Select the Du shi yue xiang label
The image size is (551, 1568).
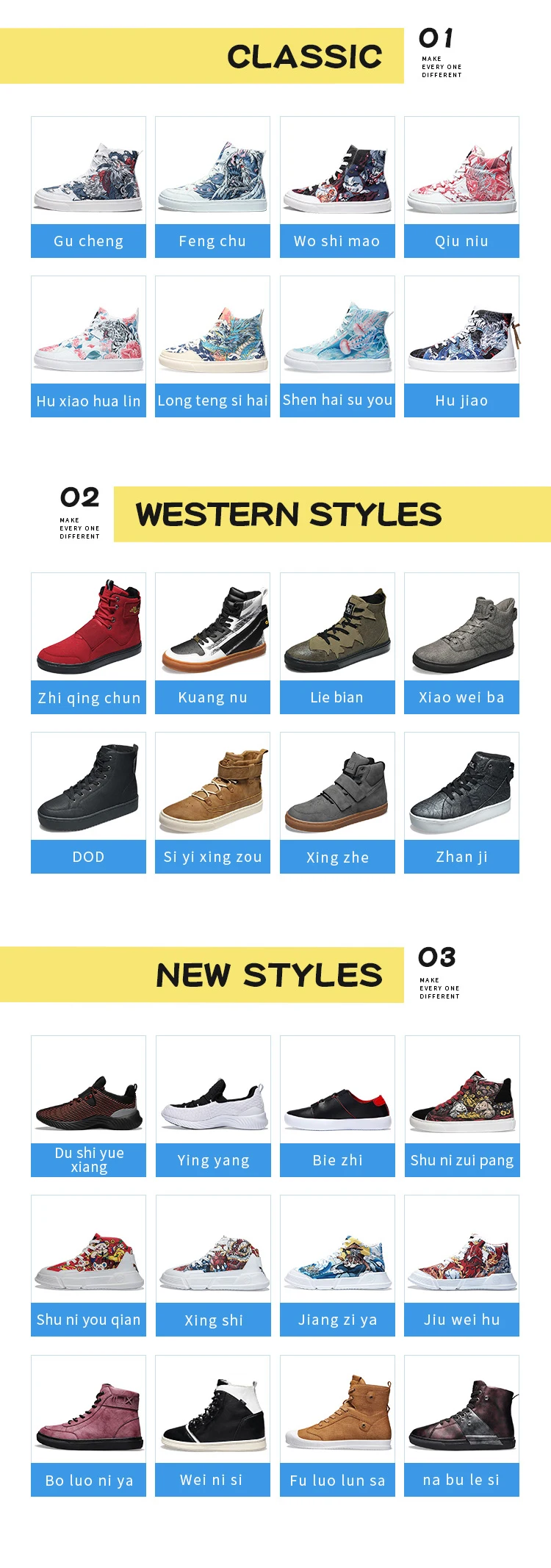pyautogui.click(x=88, y=1160)
